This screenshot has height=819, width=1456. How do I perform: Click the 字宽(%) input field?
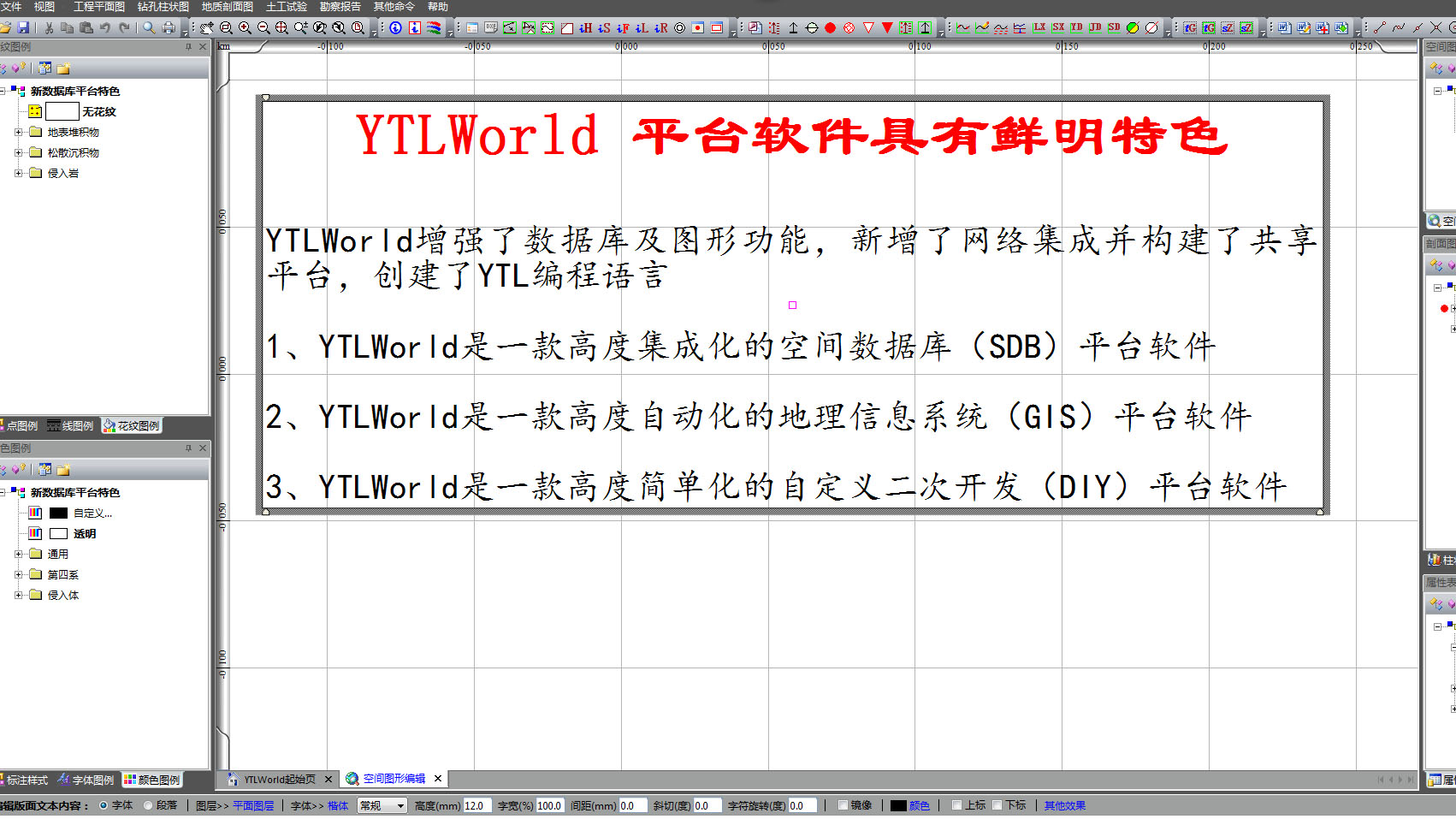point(549,805)
